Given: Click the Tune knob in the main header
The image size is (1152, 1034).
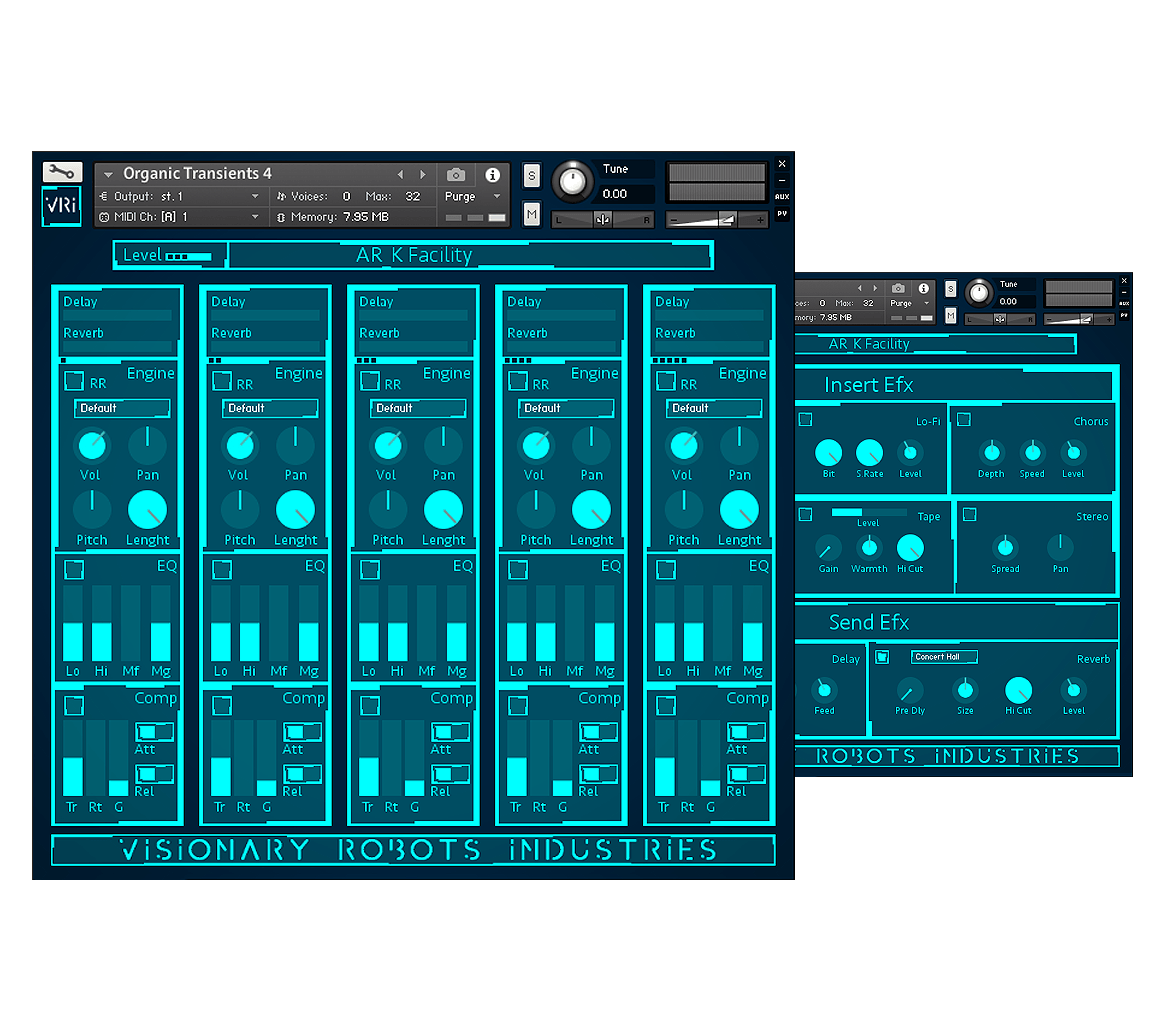Looking at the screenshot, I should tap(572, 181).
